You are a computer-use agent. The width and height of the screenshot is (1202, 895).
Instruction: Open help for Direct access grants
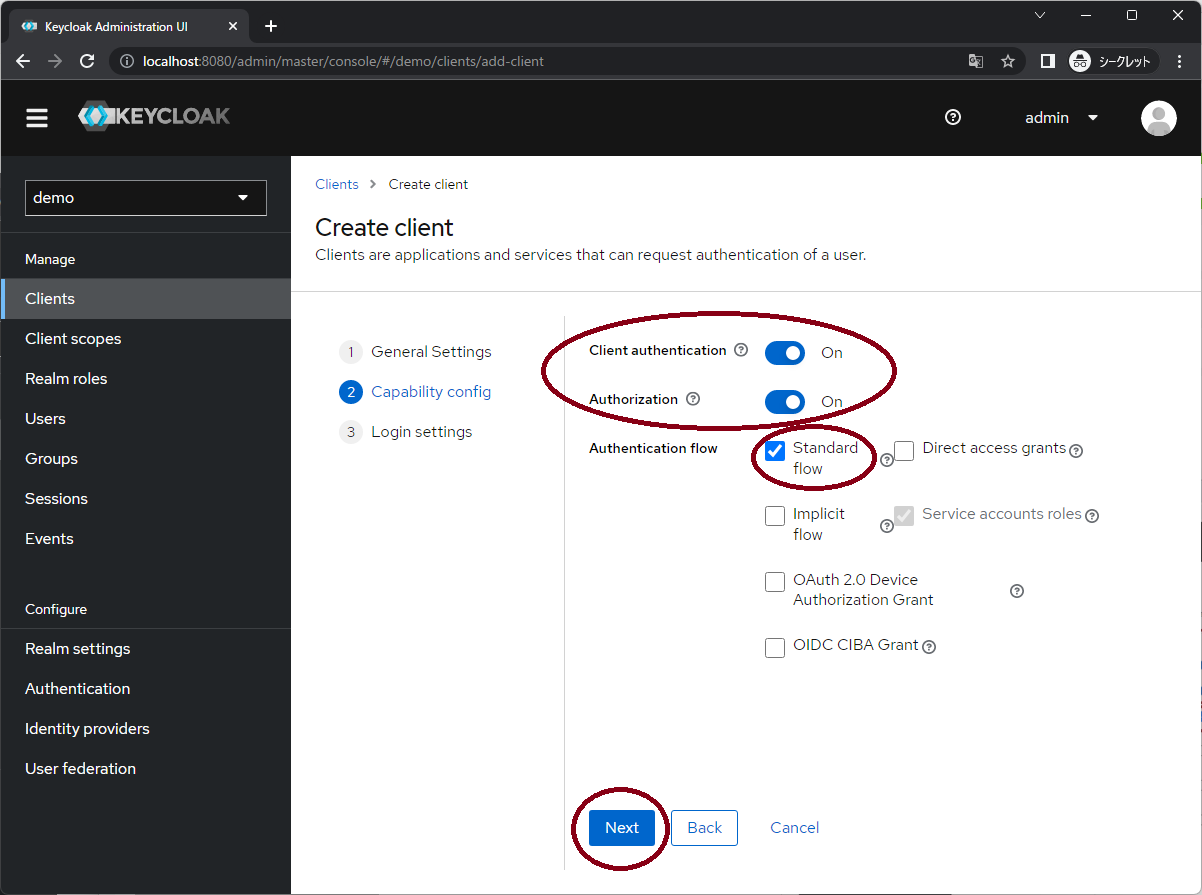(x=1076, y=451)
